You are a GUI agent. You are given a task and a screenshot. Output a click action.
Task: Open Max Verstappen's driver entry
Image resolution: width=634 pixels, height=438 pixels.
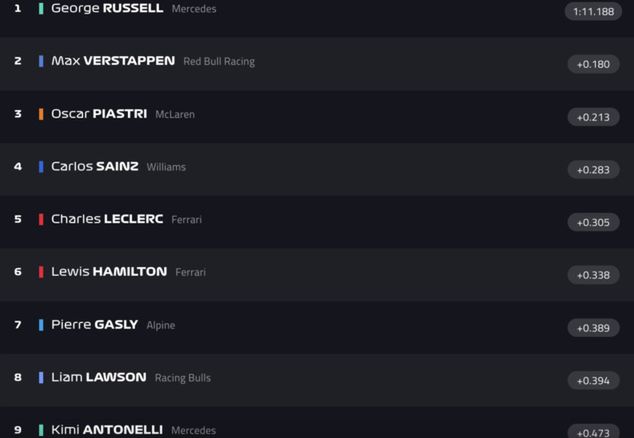pyautogui.click(x=113, y=61)
